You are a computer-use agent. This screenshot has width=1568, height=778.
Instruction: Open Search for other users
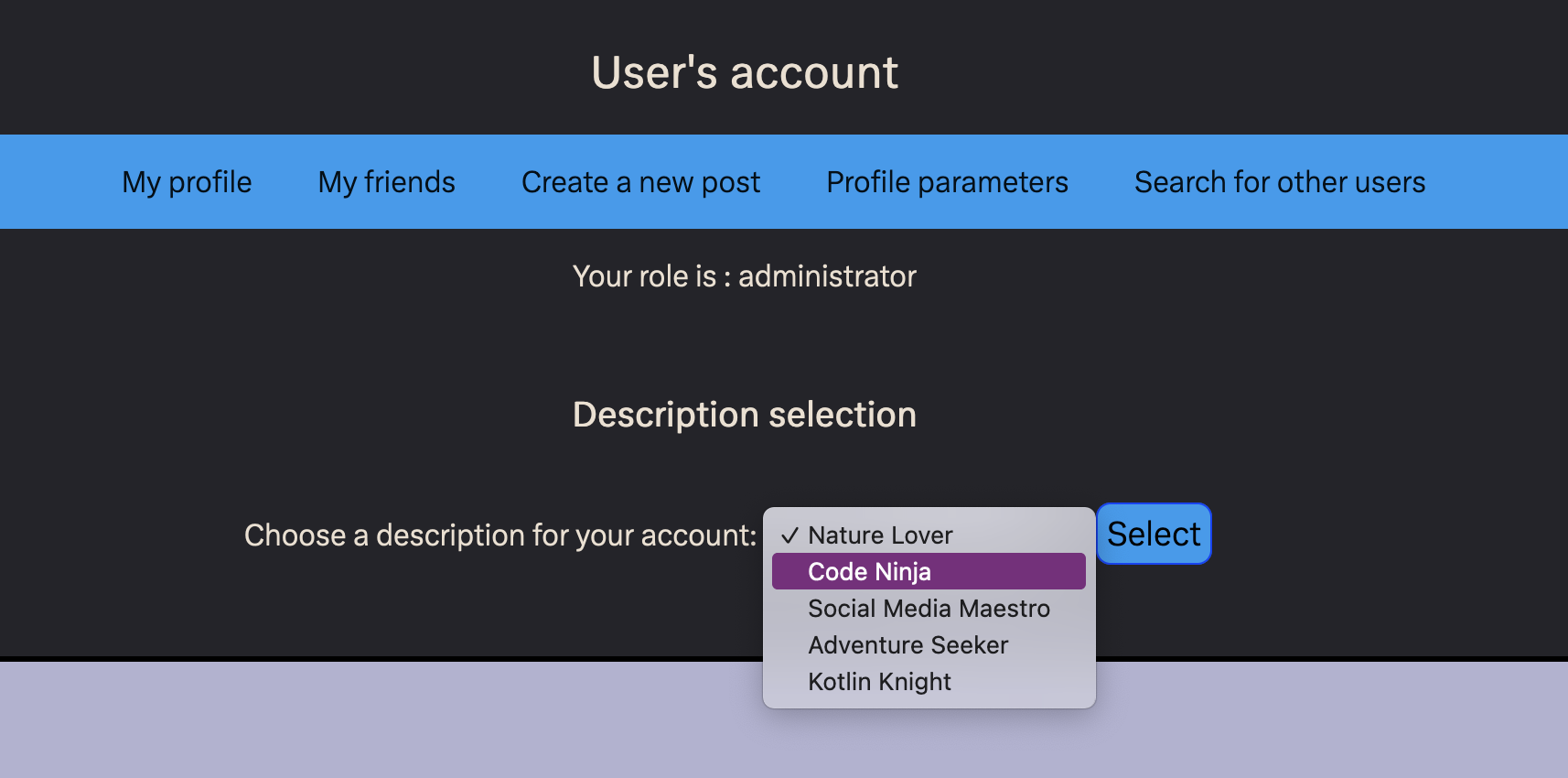coord(1279,182)
